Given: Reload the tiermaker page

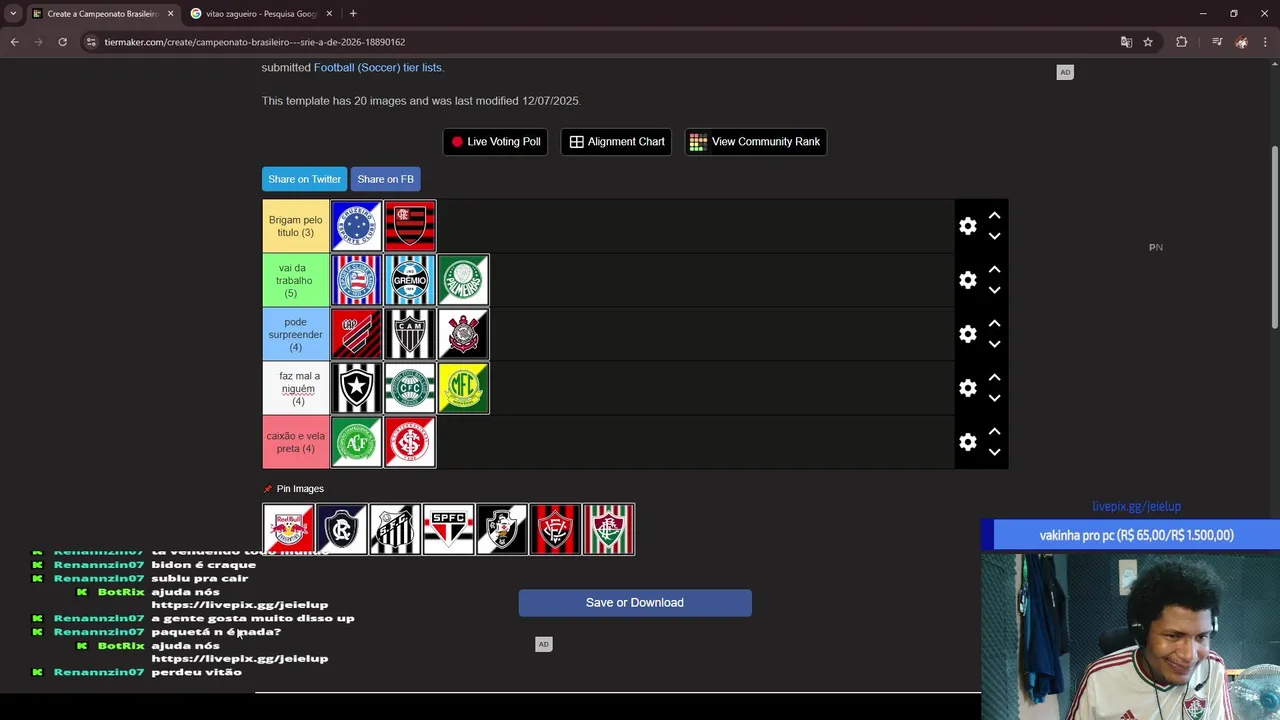Looking at the screenshot, I should click(x=62, y=42).
